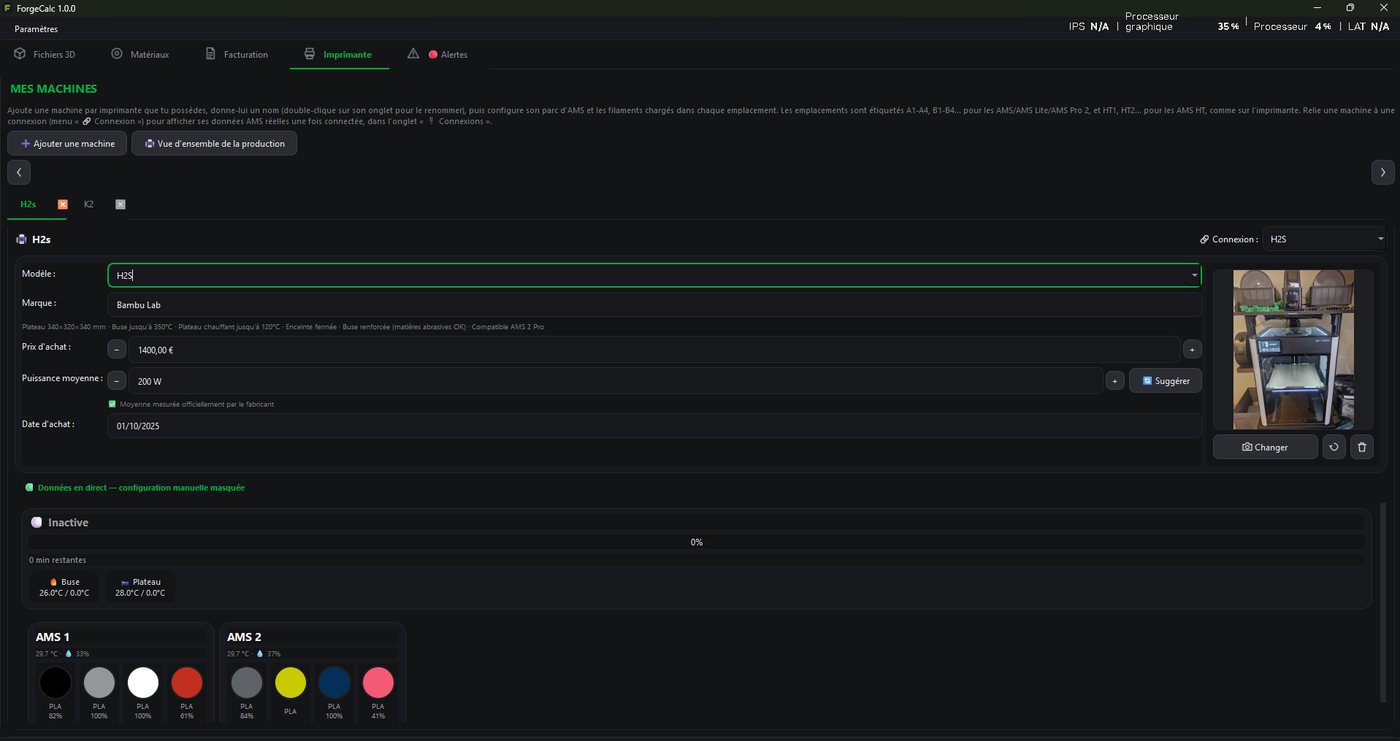The height and width of the screenshot is (741, 1400).
Task: Select the K2 machine tab
Action: 89,204
